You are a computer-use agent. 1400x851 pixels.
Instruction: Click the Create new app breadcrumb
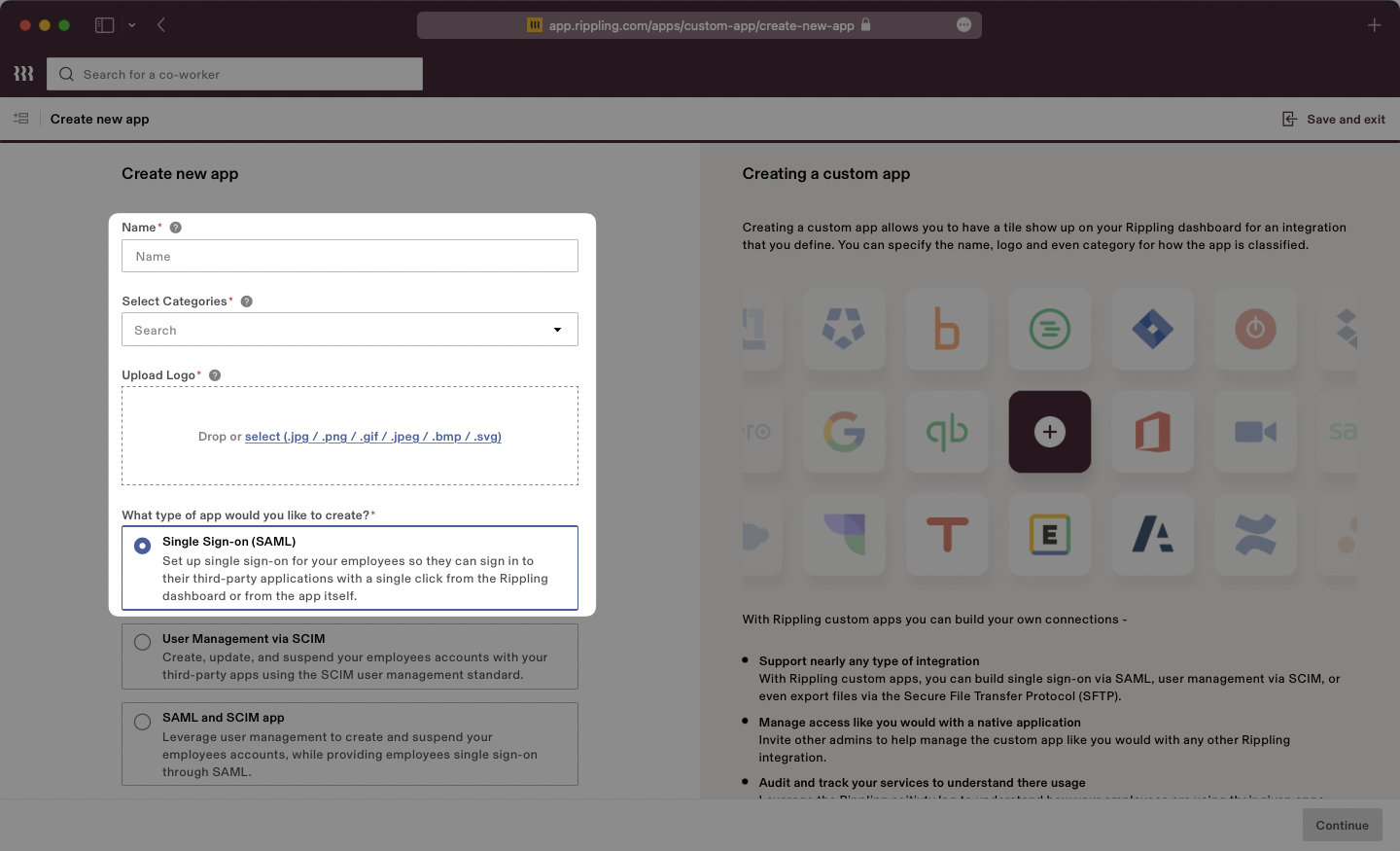pos(99,119)
